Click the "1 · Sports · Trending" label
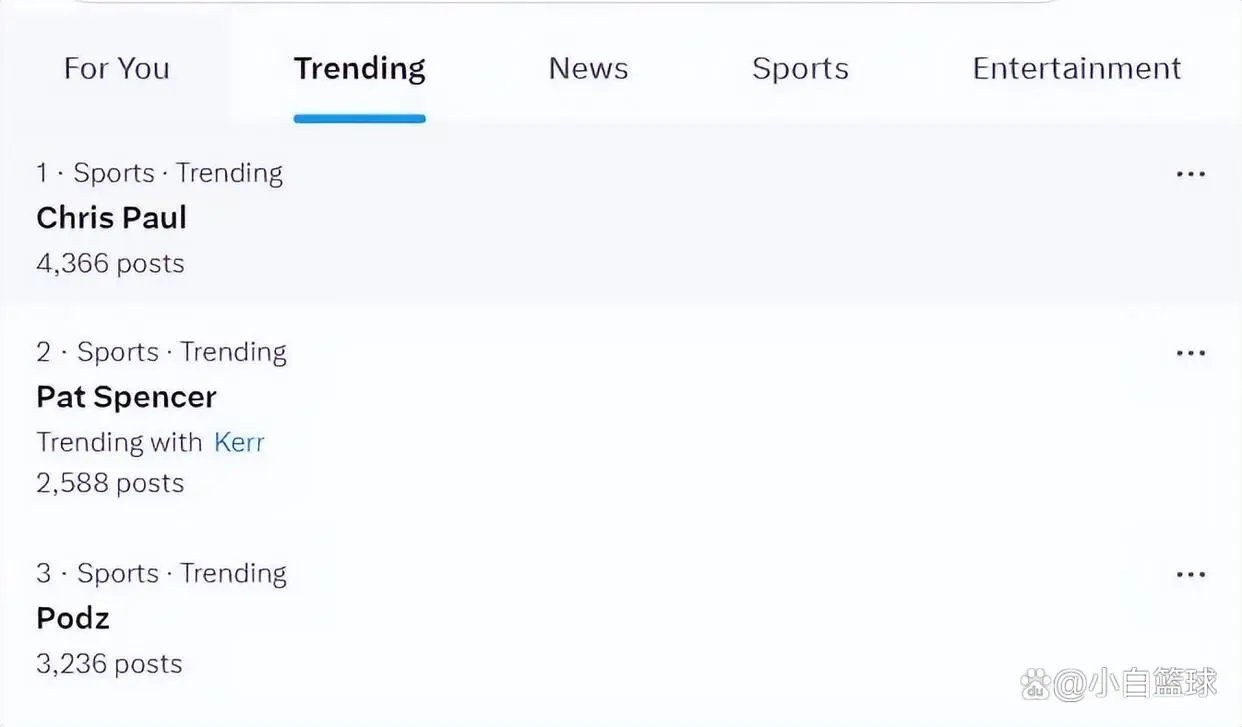 pos(159,173)
